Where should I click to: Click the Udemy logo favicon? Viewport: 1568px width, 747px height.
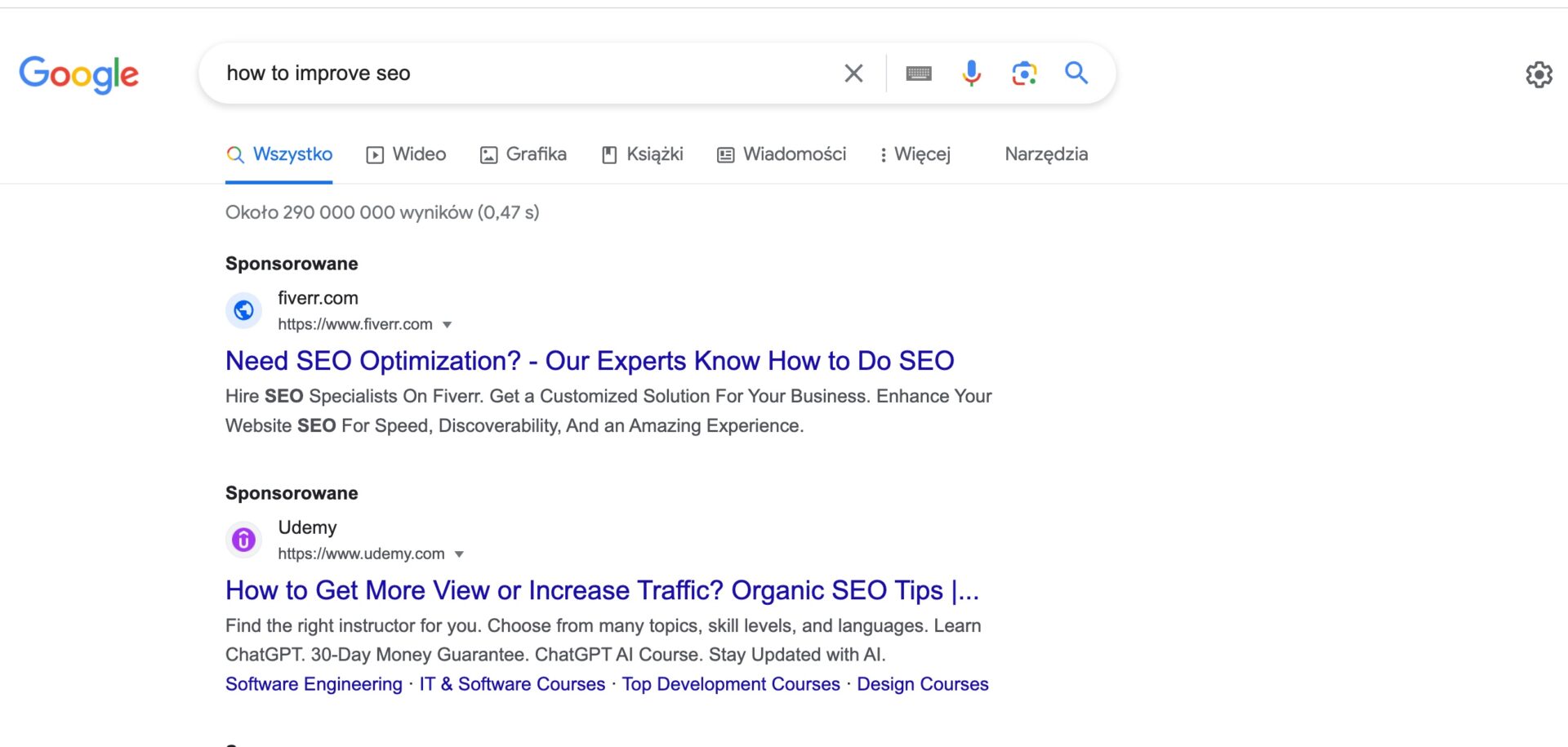[x=243, y=540]
